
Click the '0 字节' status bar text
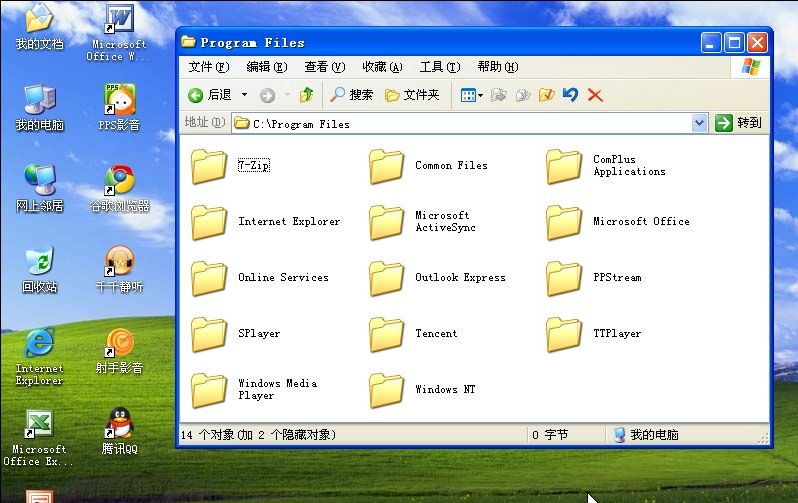[x=550, y=435]
